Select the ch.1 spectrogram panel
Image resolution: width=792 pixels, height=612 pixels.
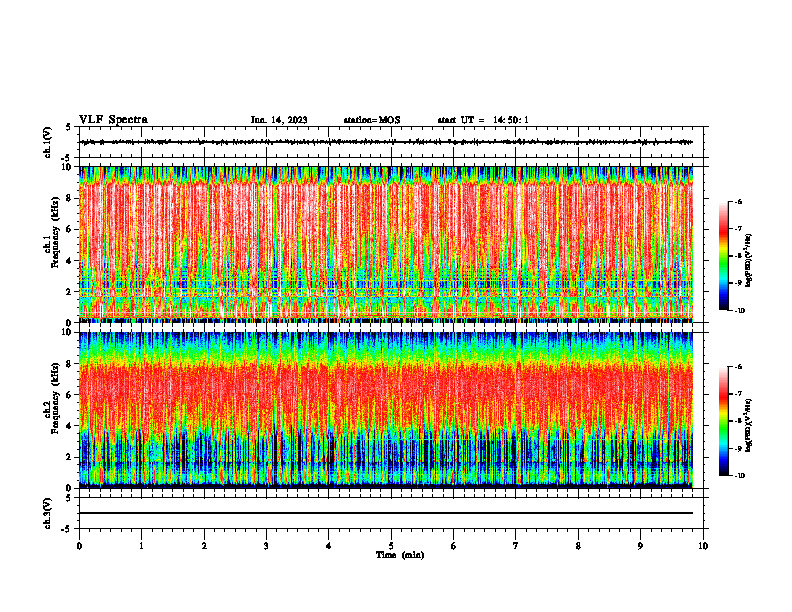click(386, 244)
